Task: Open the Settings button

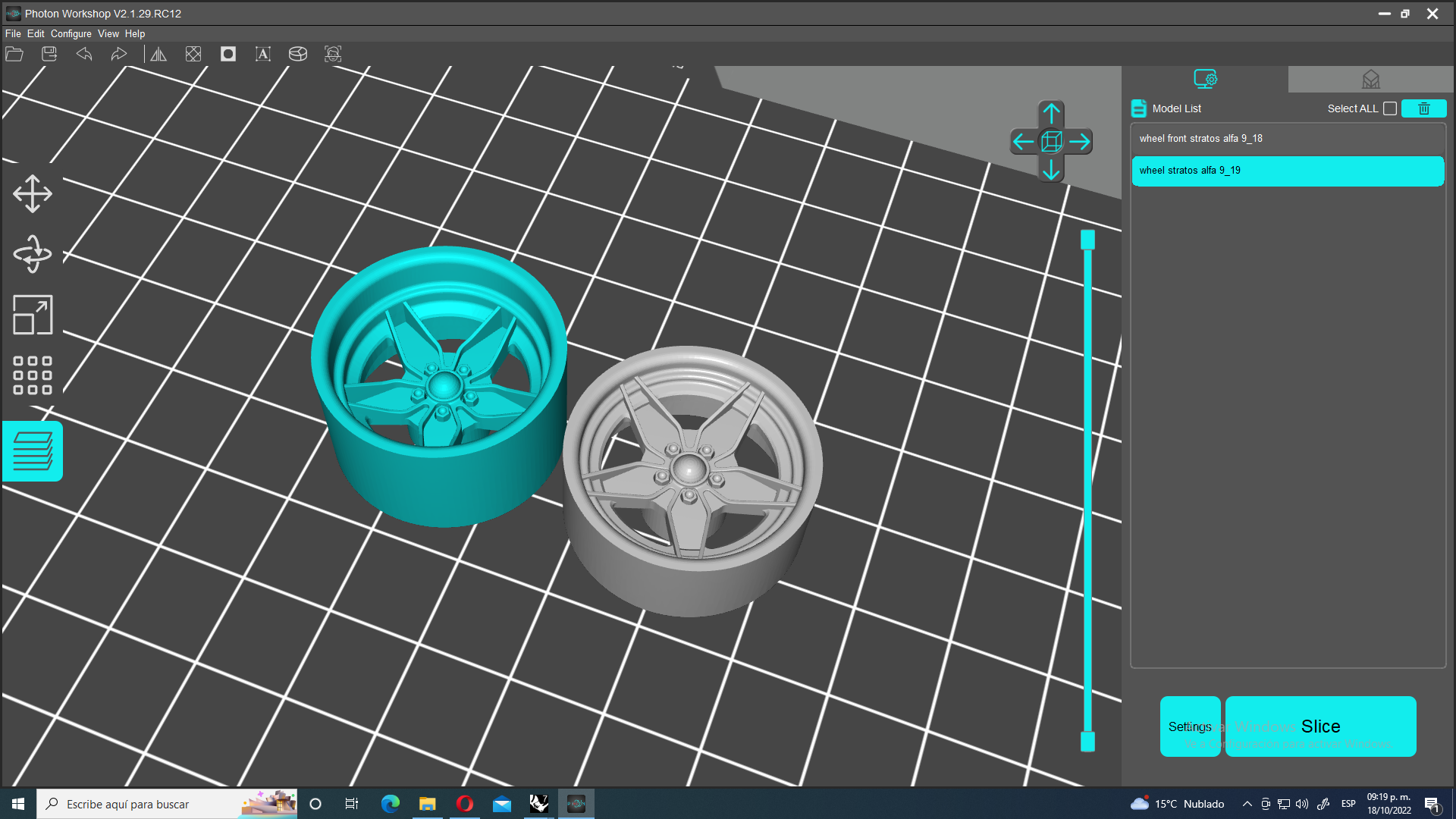Action: click(1190, 726)
